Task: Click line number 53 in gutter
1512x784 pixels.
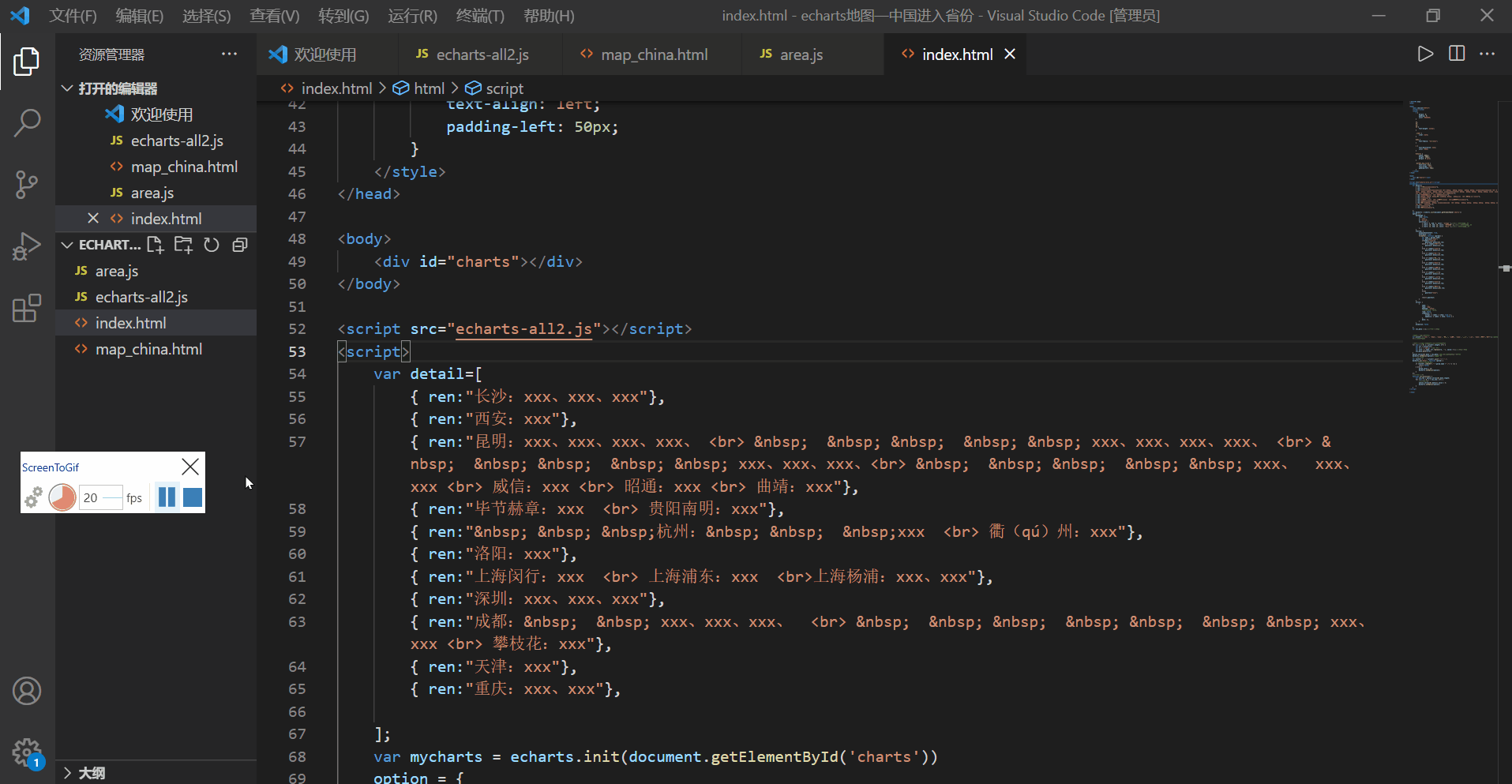Action: [297, 351]
